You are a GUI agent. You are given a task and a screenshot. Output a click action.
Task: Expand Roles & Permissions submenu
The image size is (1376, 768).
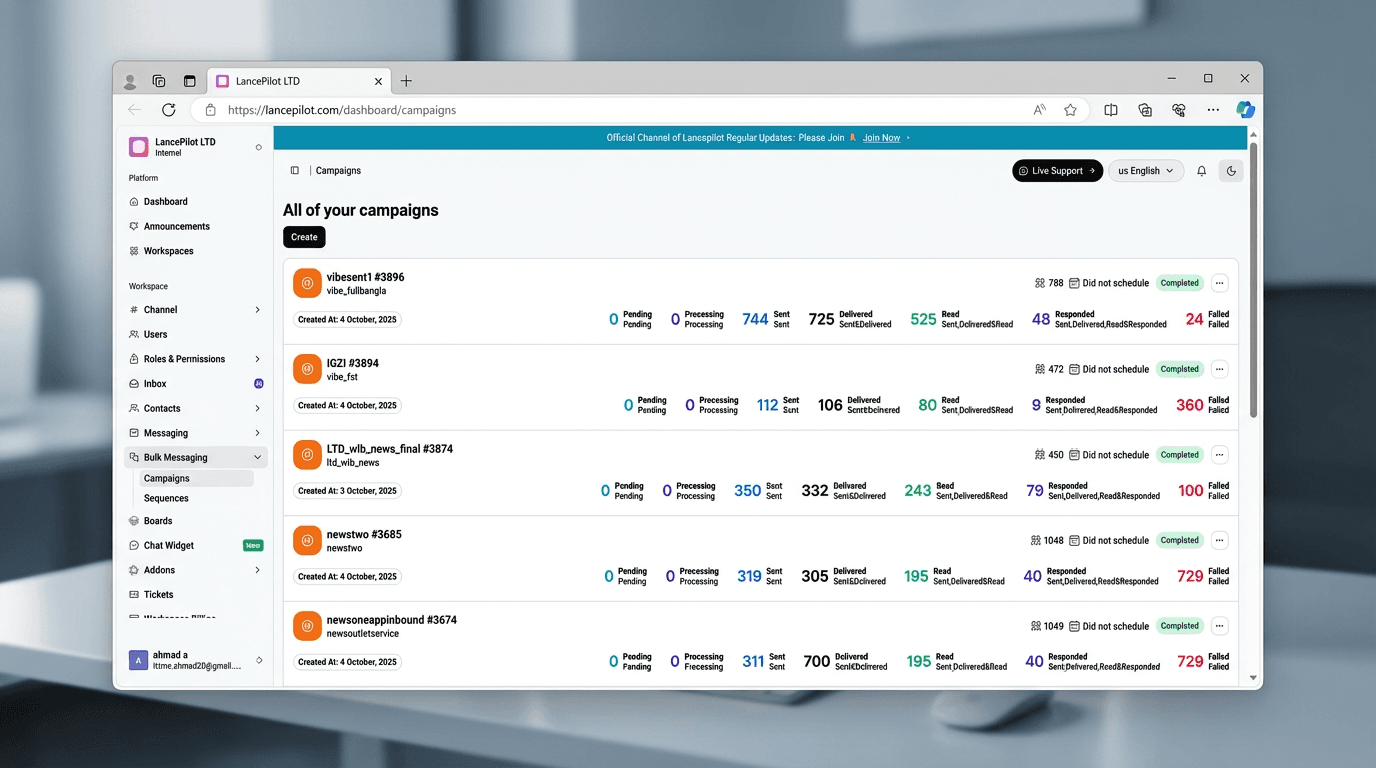[257, 359]
